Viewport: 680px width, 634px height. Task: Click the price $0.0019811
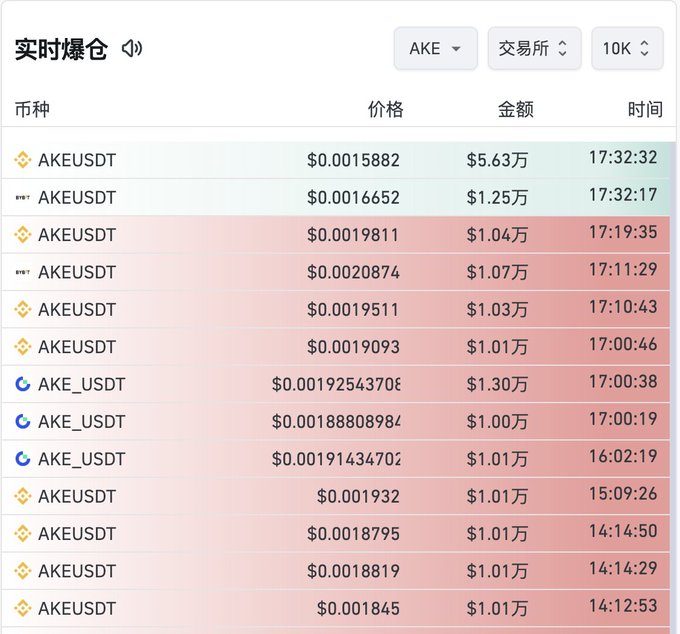point(353,235)
